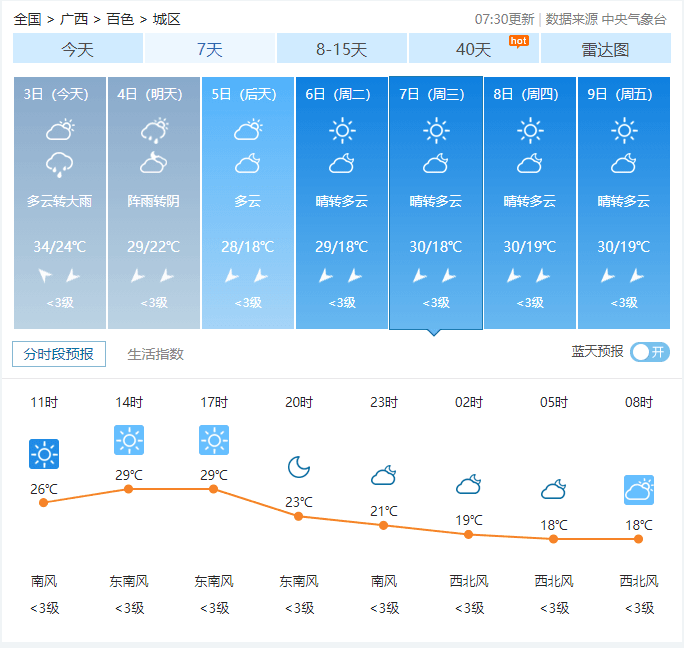Select the 6日 (周二) day column header

pyautogui.click(x=338, y=94)
